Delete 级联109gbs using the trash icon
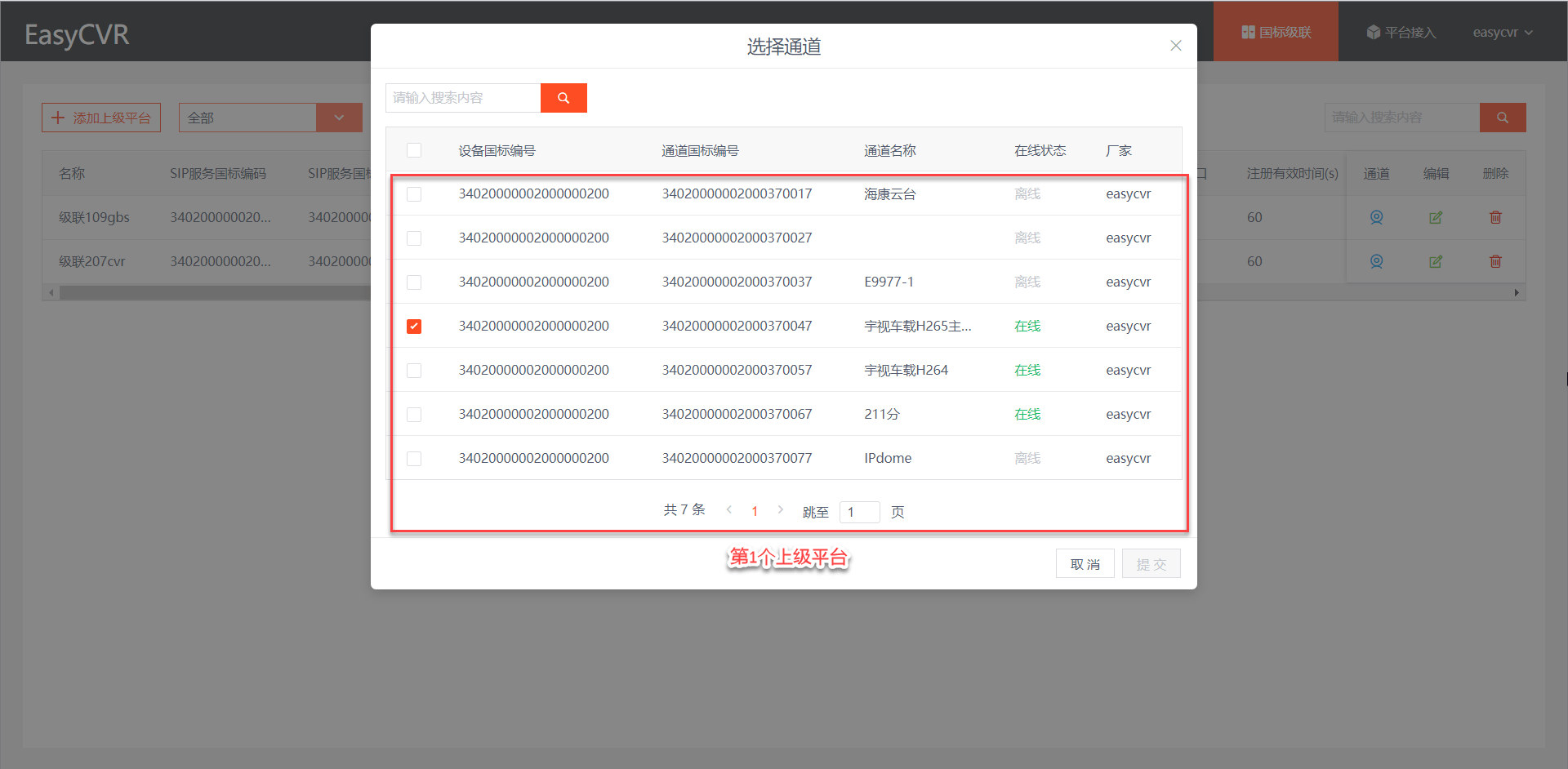 click(1495, 217)
